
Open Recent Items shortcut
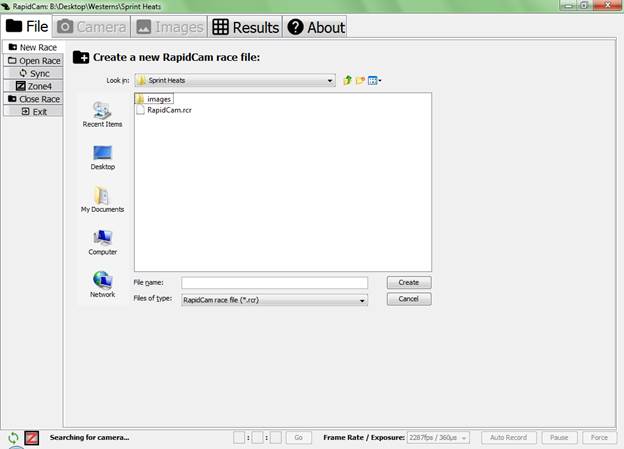[103, 114]
